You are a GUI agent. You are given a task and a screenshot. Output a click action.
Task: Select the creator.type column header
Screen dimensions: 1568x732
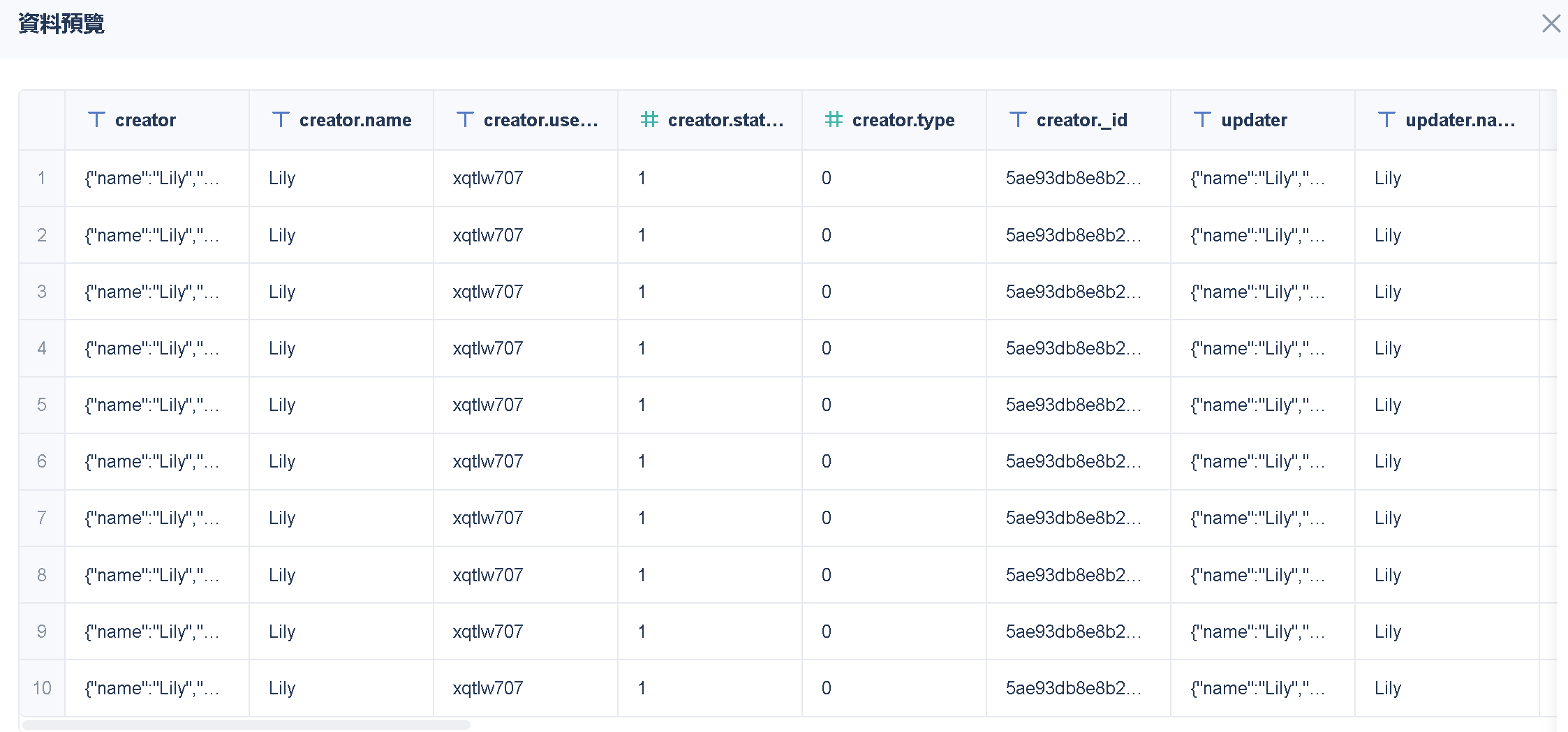click(x=903, y=120)
